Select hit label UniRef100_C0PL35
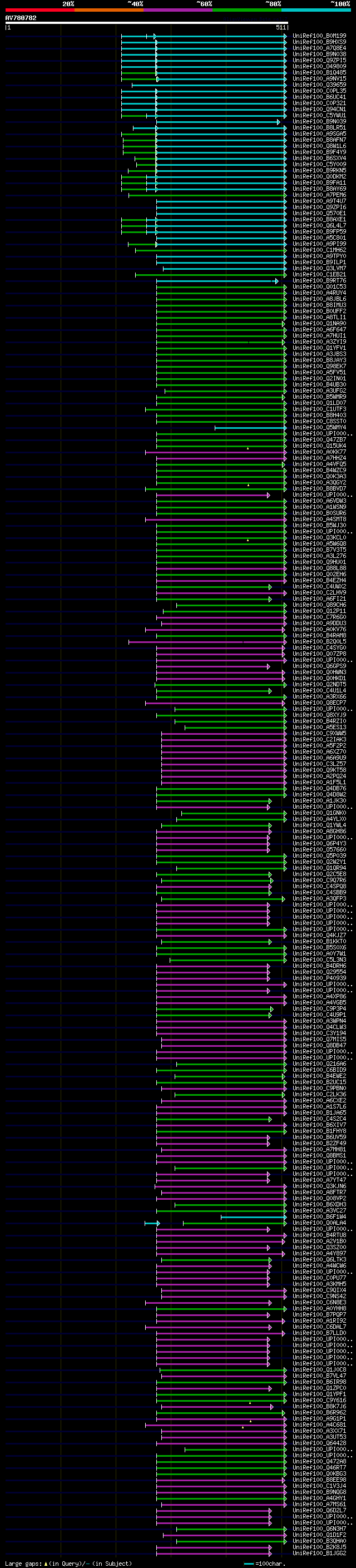 click(x=319, y=91)
